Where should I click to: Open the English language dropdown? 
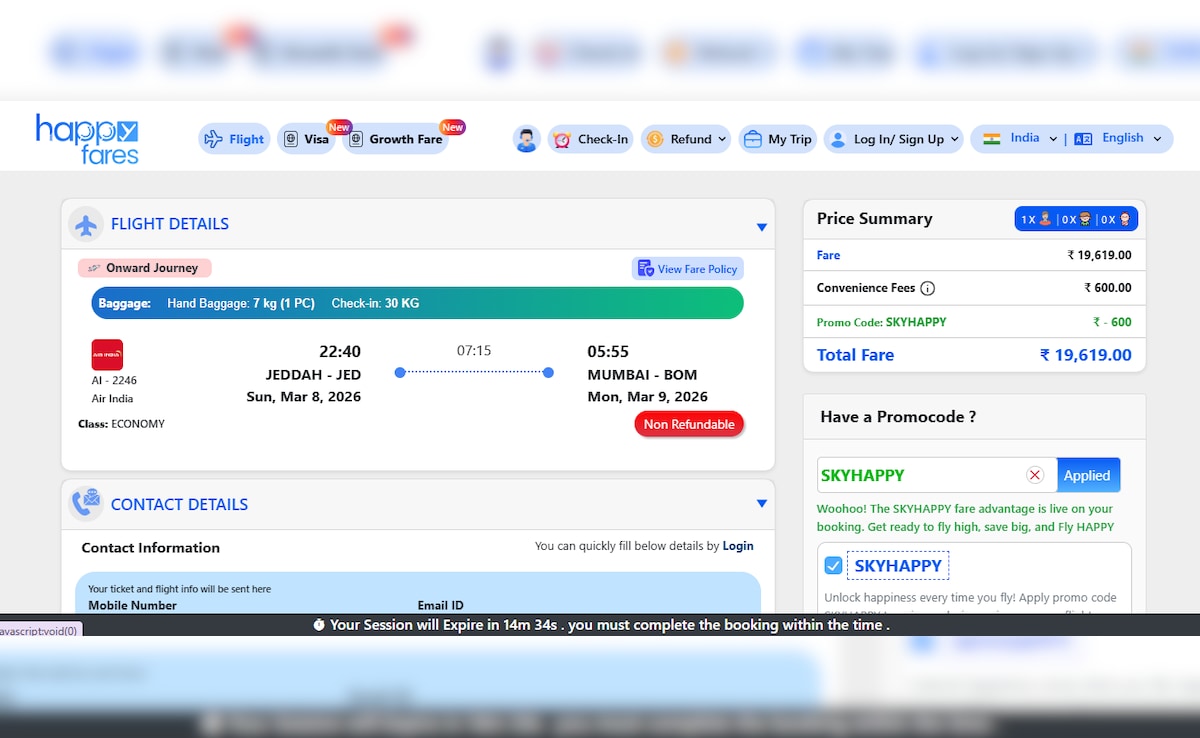click(x=1120, y=139)
